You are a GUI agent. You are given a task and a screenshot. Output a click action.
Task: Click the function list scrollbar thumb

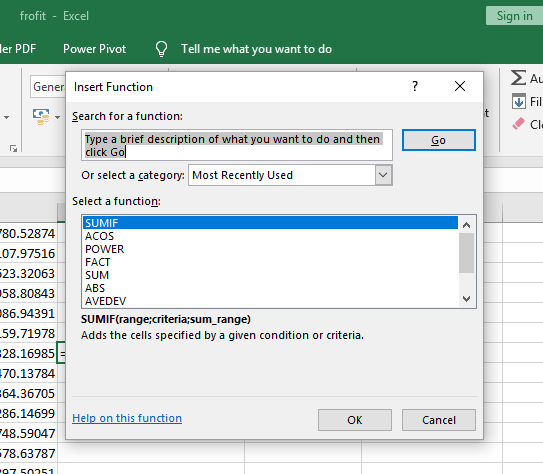tap(466, 253)
